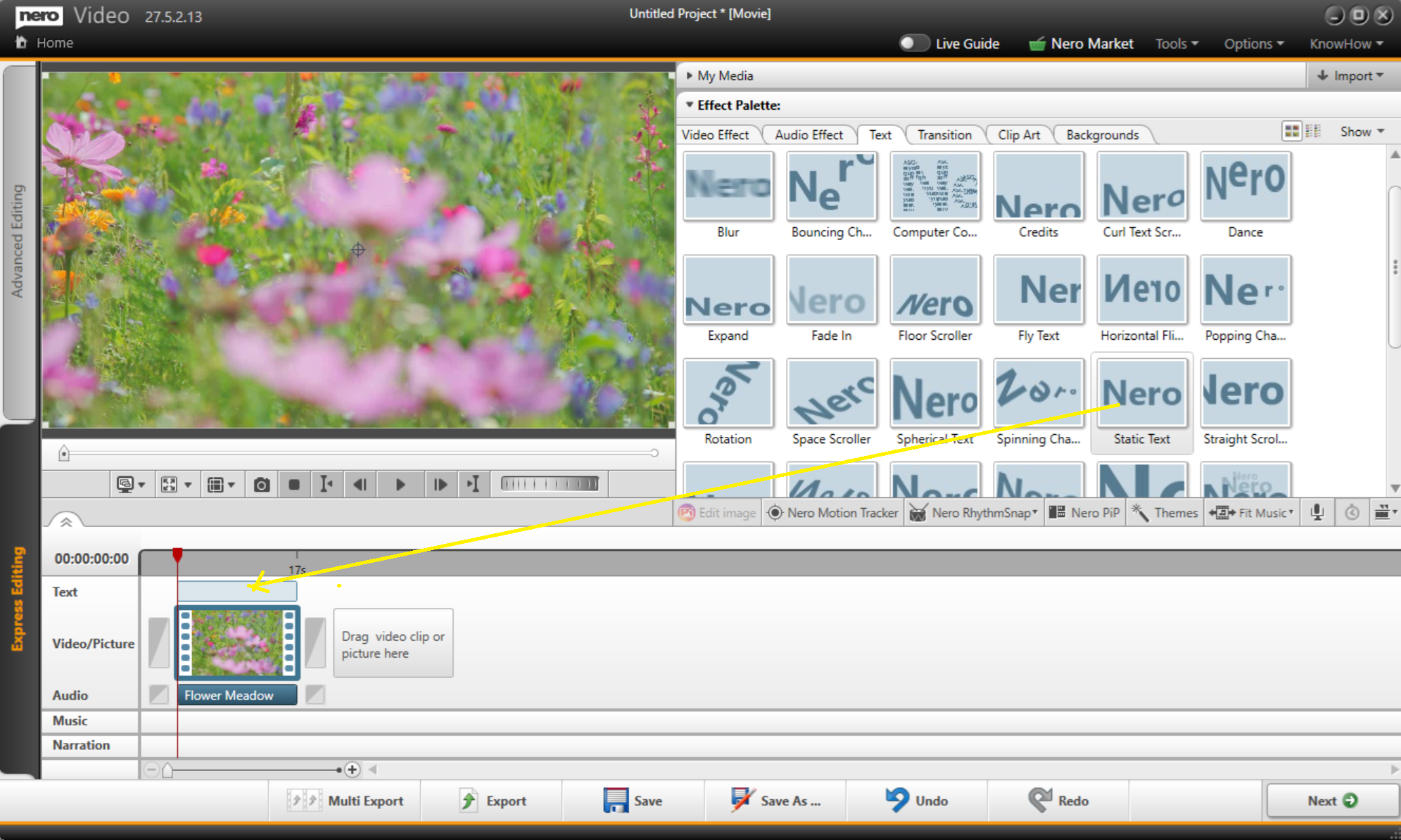Open the Import dropdown
Screen dimensions: 1401x840
1352,76
